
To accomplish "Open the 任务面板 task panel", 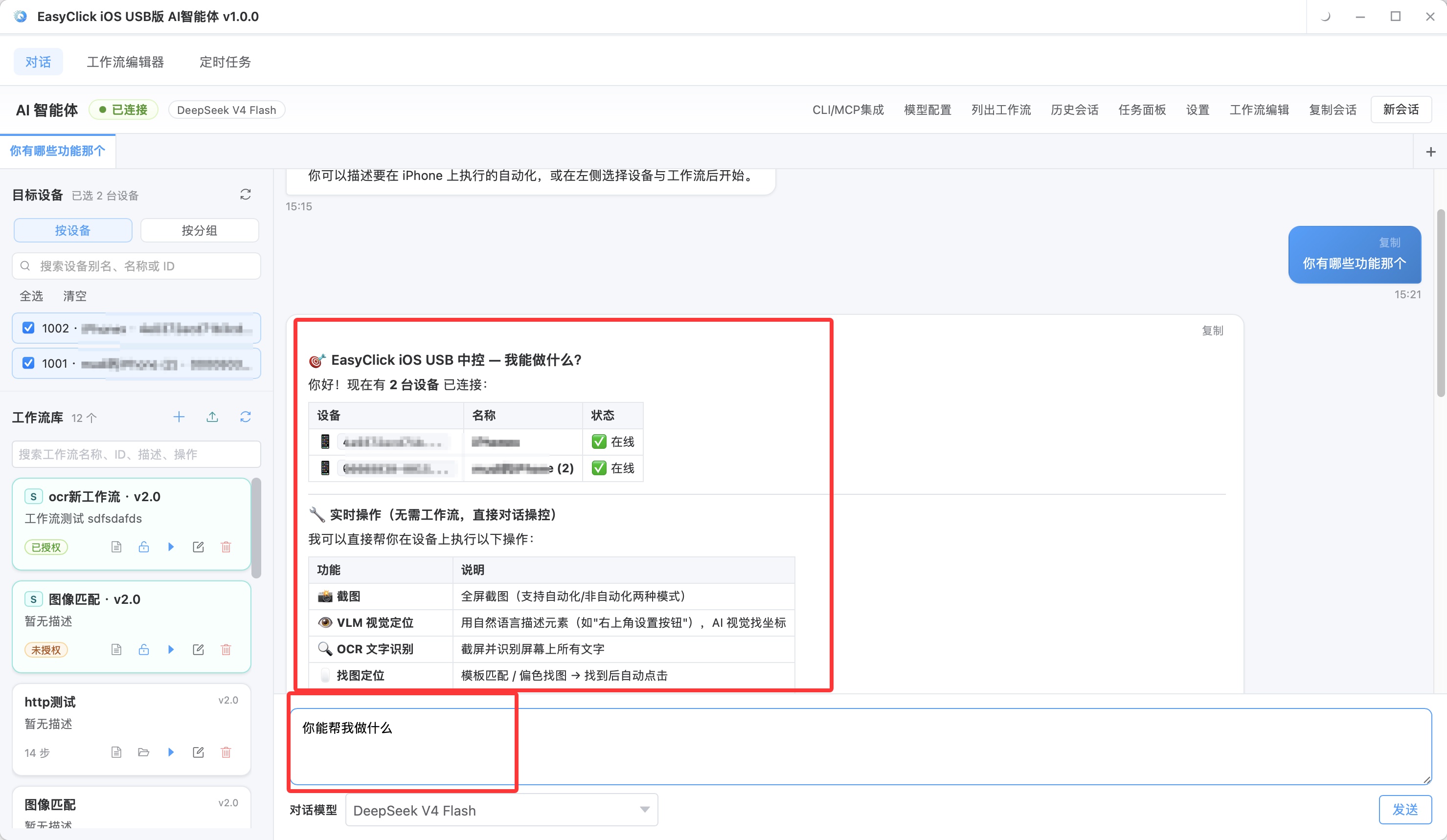I will pos(1142,110).
